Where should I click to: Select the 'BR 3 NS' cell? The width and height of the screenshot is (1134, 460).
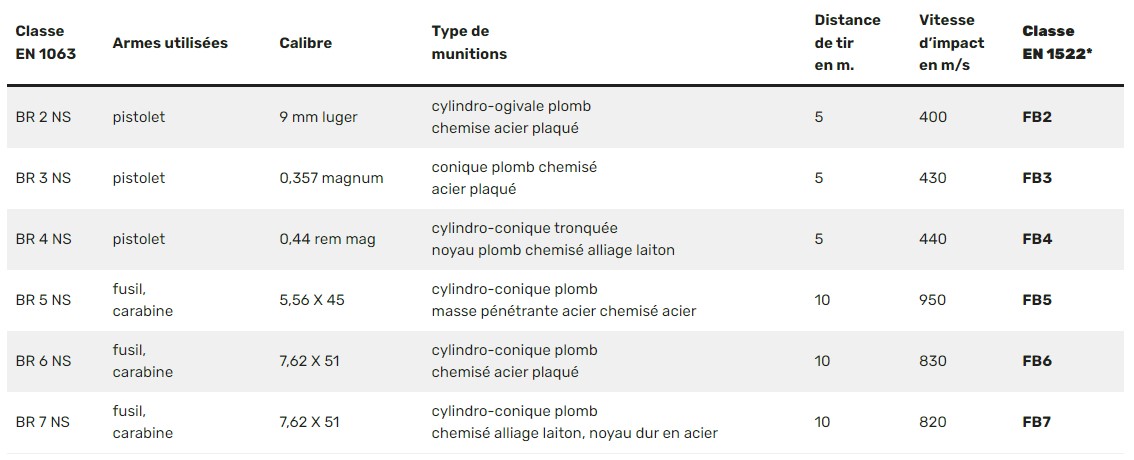click(x=43, y=178)
